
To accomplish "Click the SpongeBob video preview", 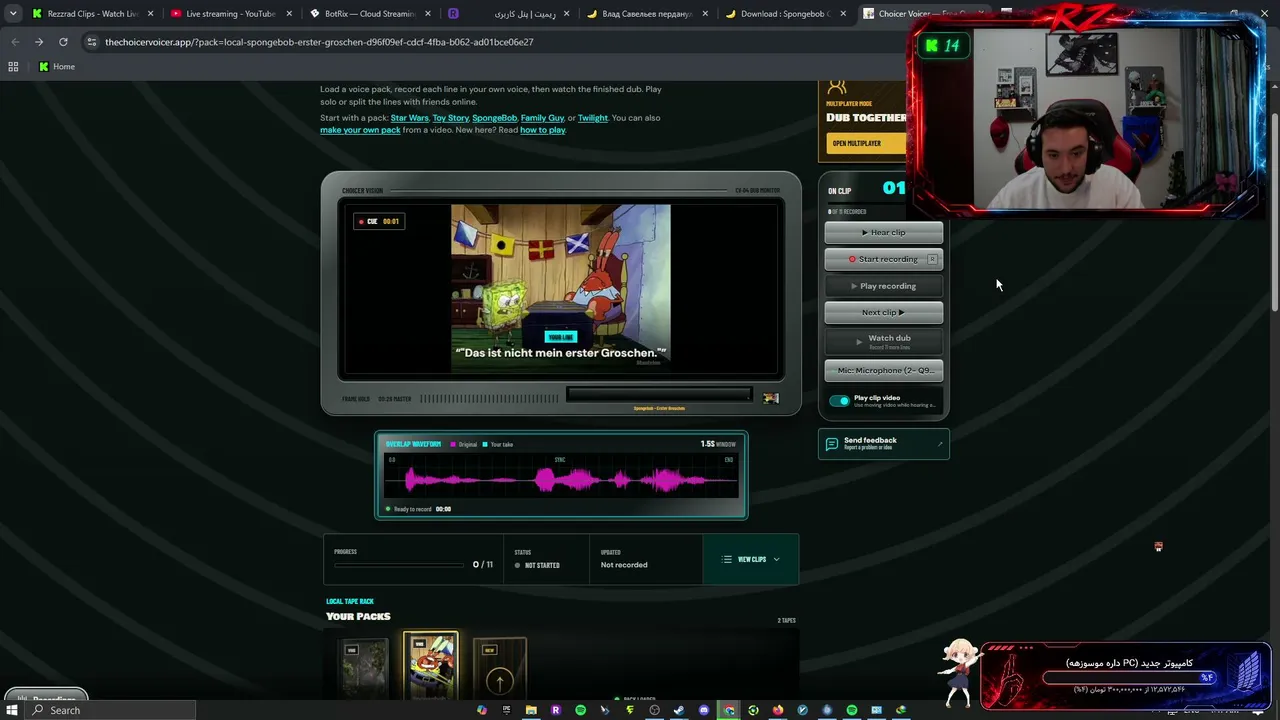I will tap(560, 288).
